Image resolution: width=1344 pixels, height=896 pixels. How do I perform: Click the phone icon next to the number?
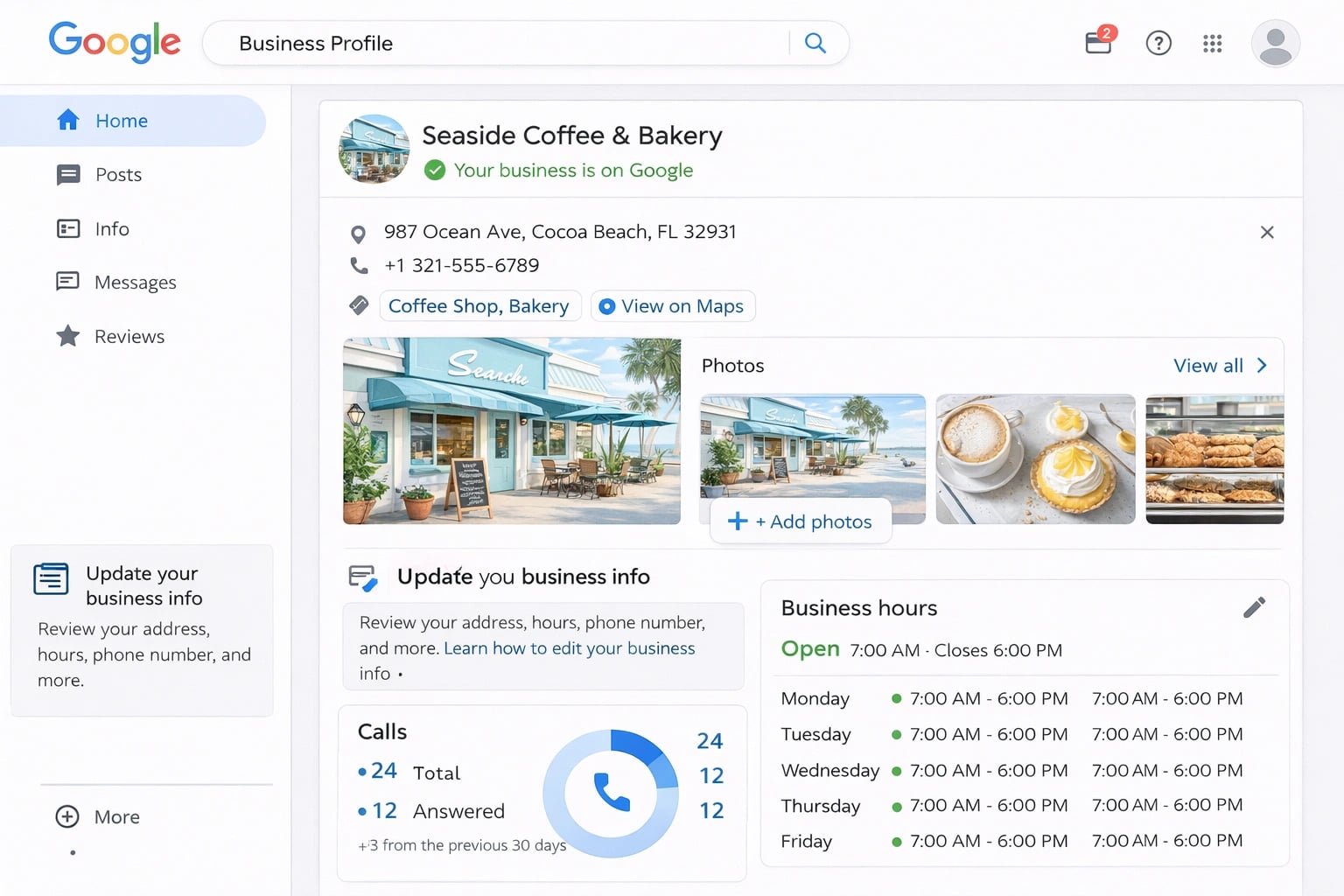(x=359, y=264)
